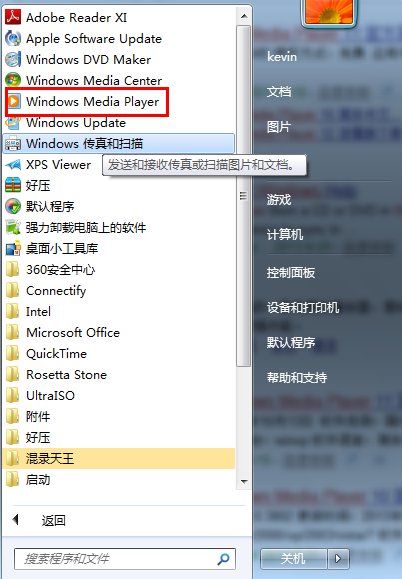Launch 强力卸载电脑上的软件 icon
The height and width of the screenshot is (579, 402).
13,227
